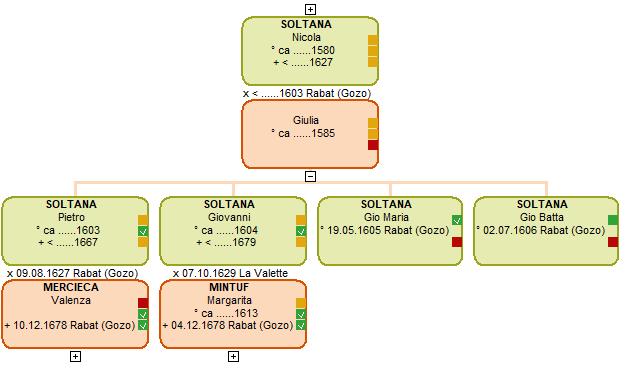625x370 pixels.
Task: Click red indicator on Gio Batta's box
Action: tap(613, 242)
